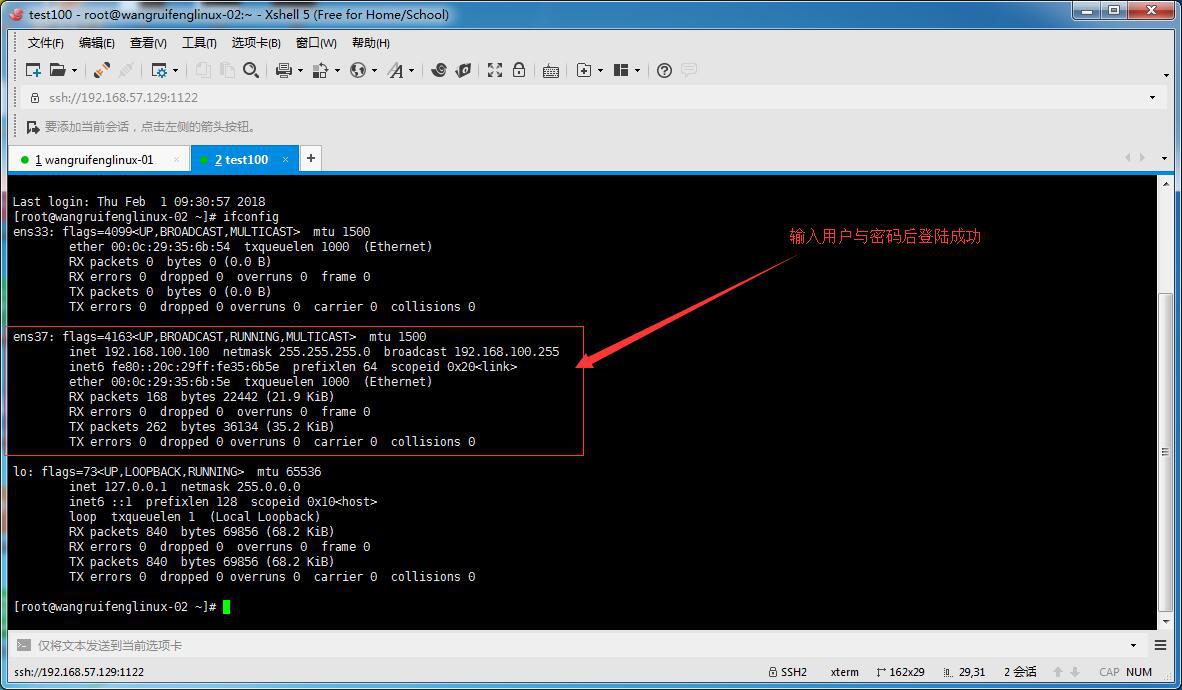Click the file transfer icon
This screenshot has height=690, width=1182.
pyautogui.click(x=320, y=70)
